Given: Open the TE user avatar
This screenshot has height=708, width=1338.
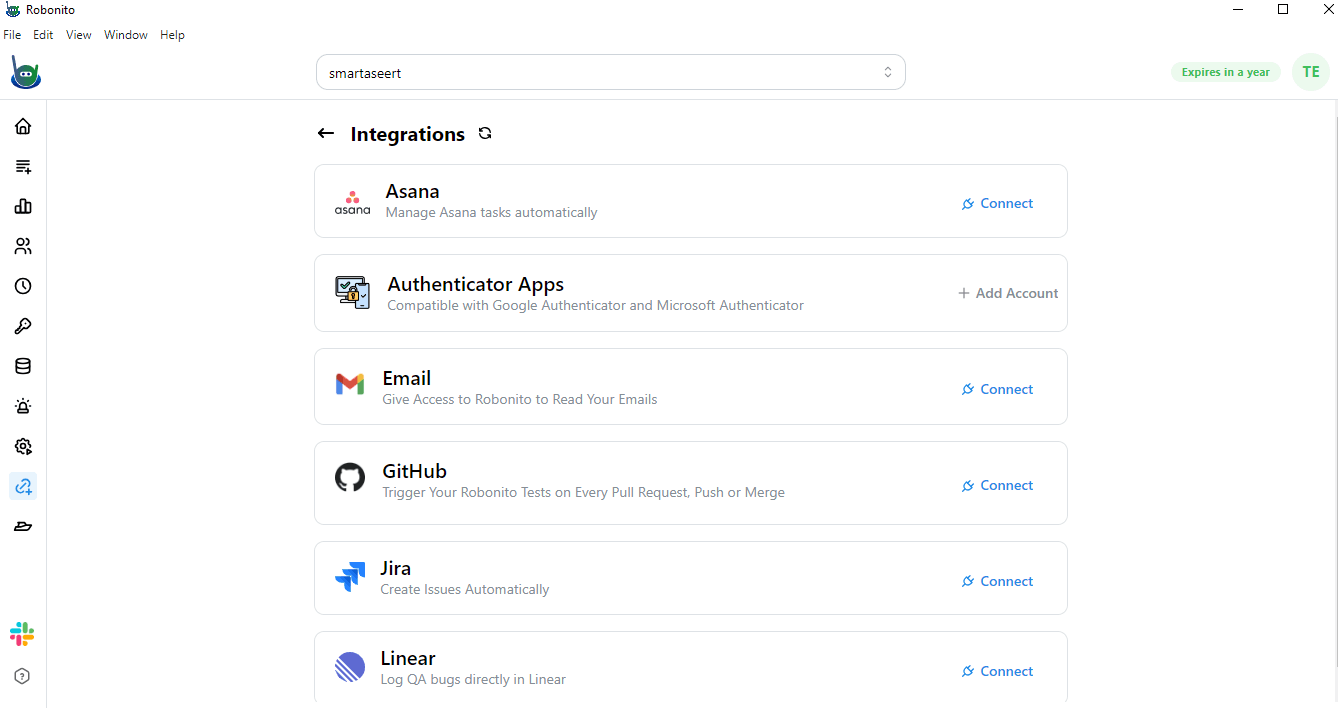Looking at the screenshot, I should coord(1311,72).
